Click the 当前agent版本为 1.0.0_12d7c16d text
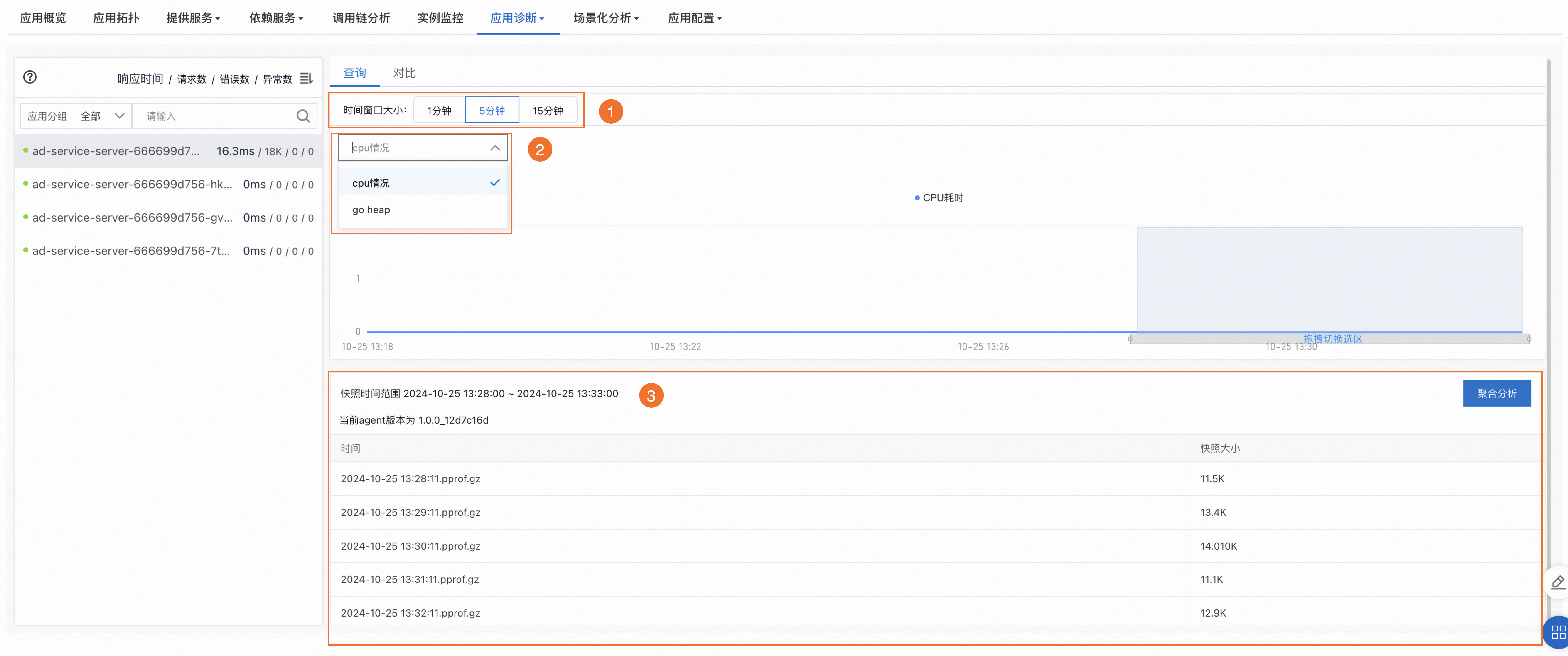Screen dimensions: 1568x656 pyautogui.click(x=414, y=420)
